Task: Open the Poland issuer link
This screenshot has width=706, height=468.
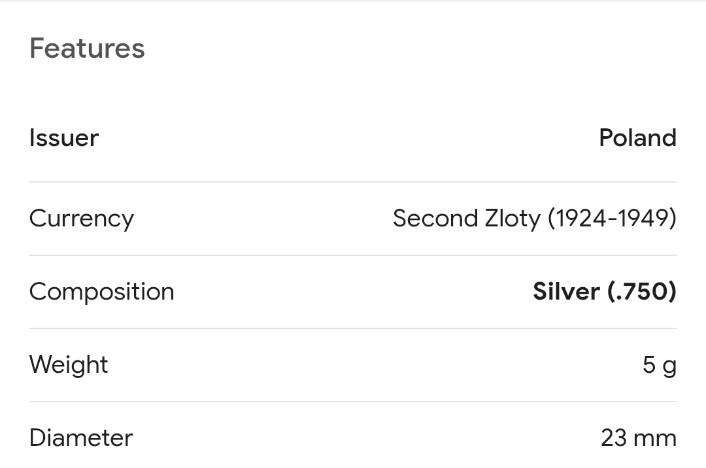Action: coord(638,138)
